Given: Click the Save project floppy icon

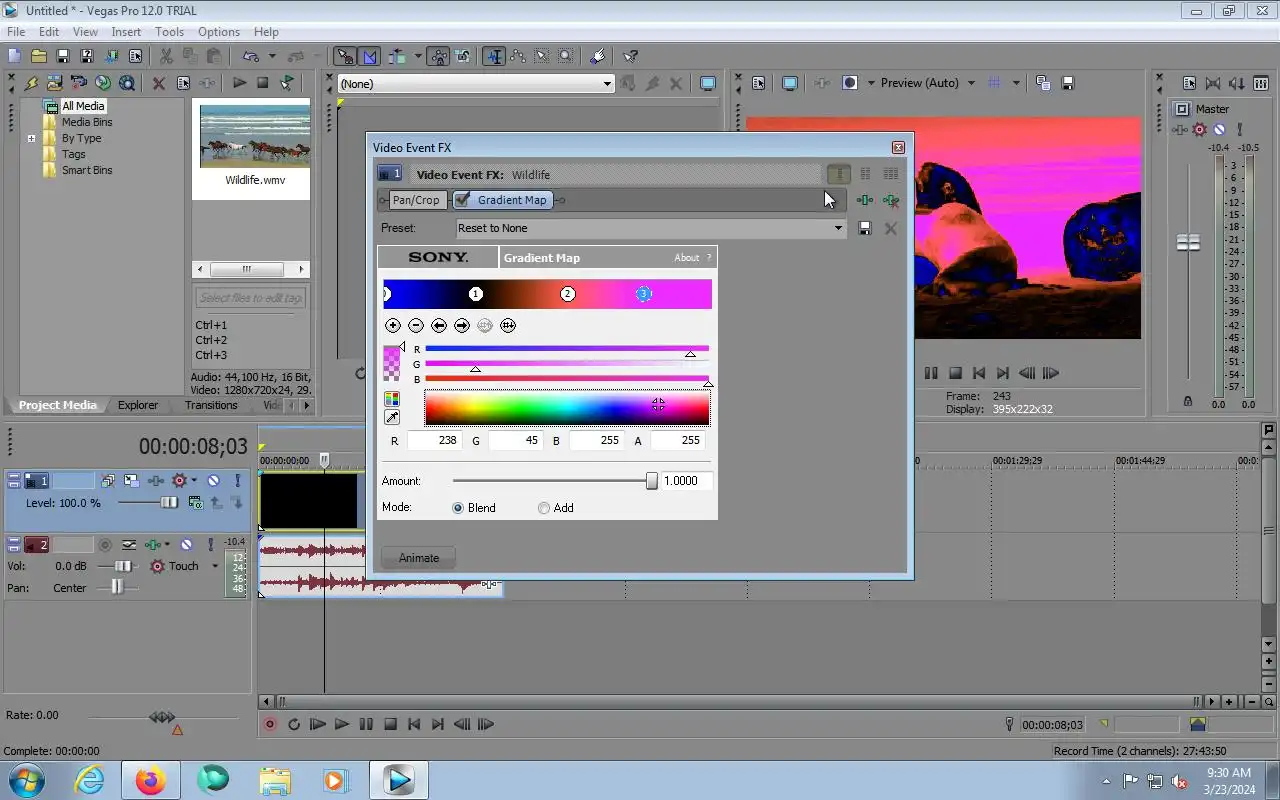Looking at the screenshot, I should coord(63,56).
